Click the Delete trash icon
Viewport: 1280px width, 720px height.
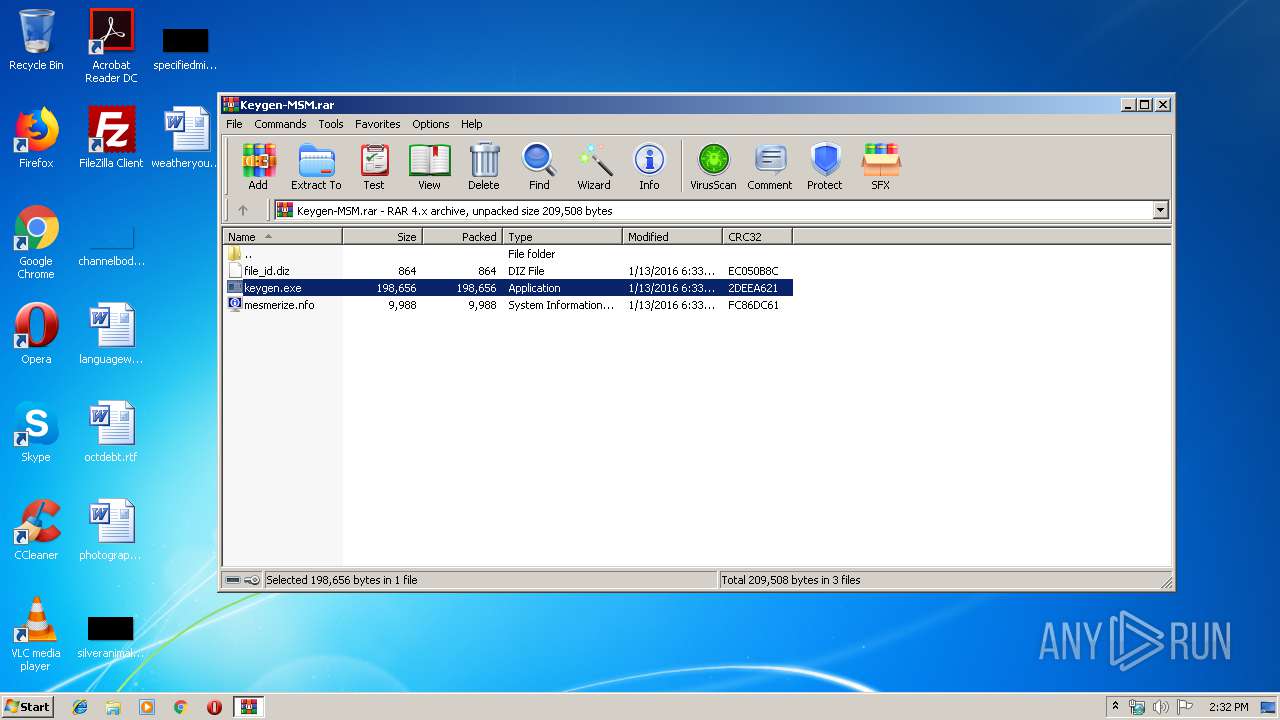(484, 166)
